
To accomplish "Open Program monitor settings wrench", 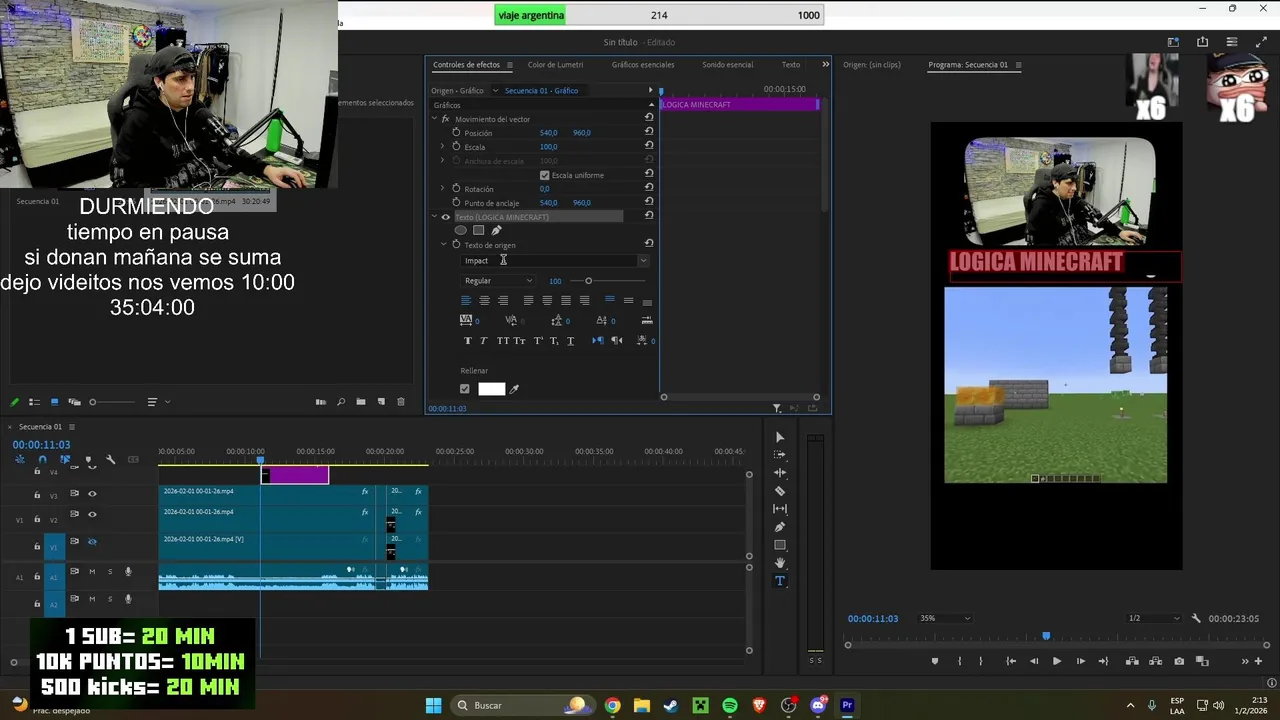I will pyautogui.click(x=1196, y=618).
